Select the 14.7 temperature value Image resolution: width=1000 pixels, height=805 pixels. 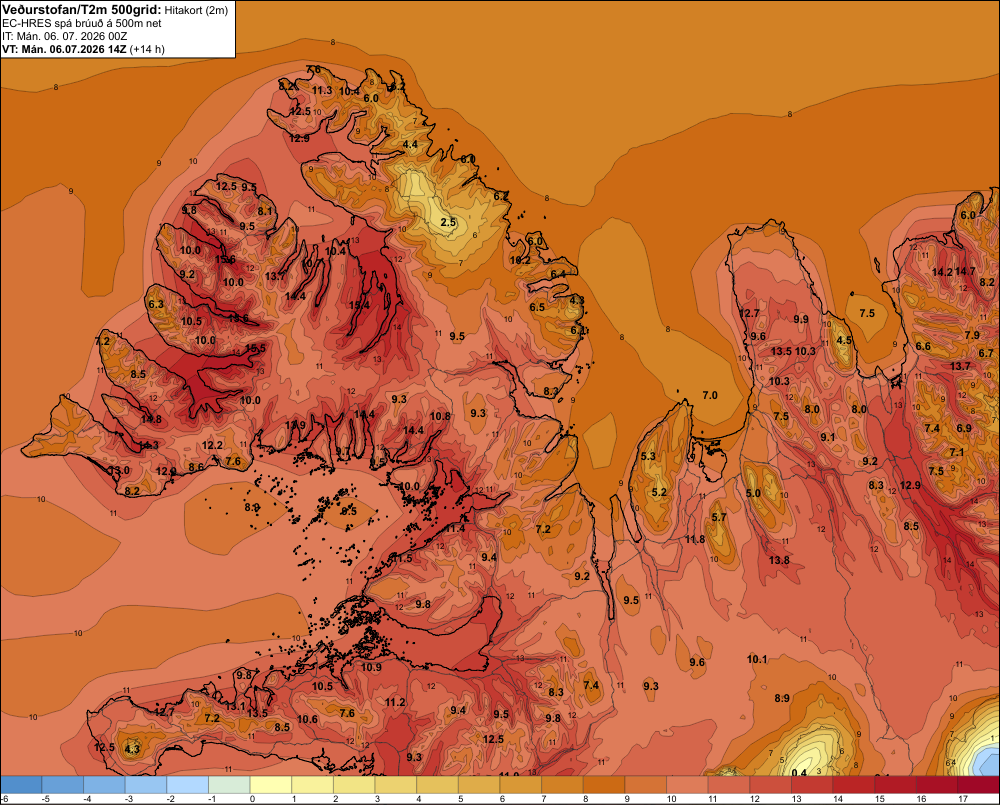click(965, 271)
